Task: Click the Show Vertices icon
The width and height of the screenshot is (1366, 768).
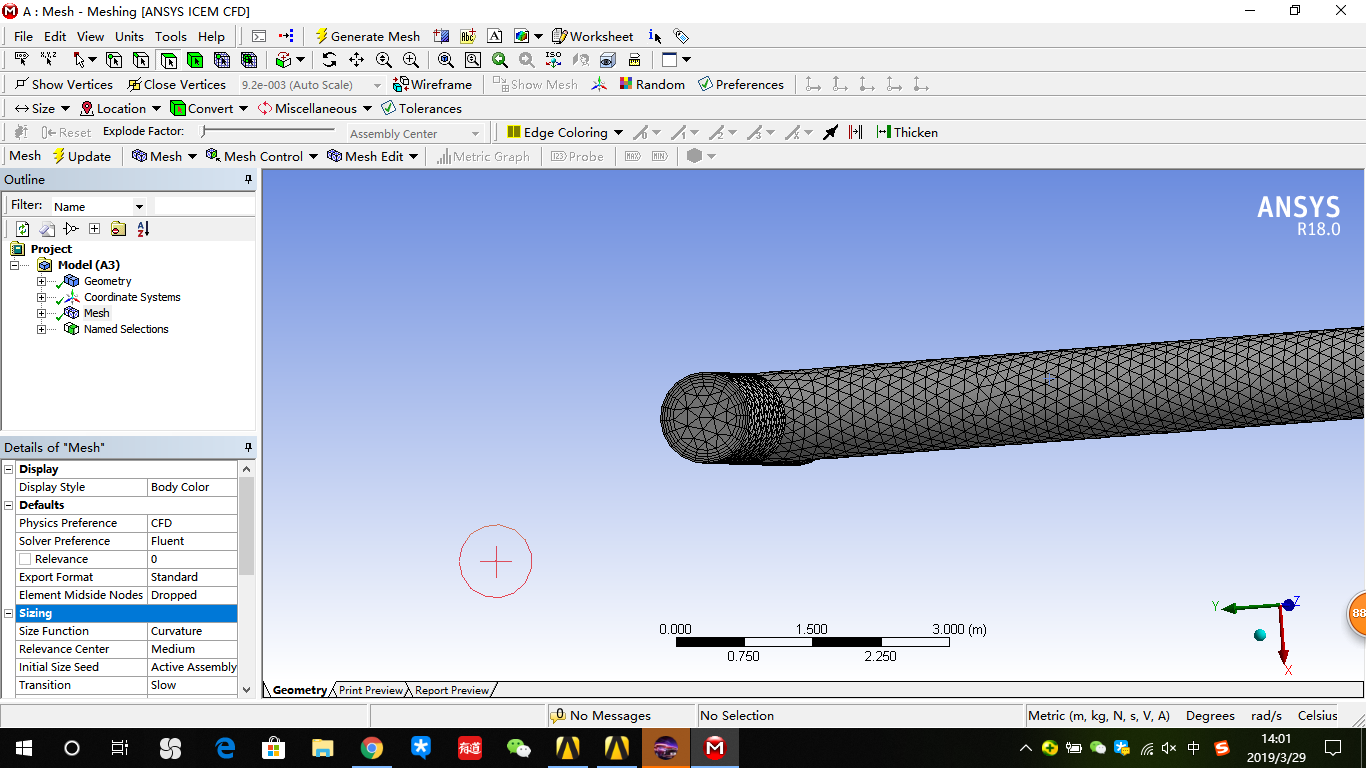Action: 63,84
